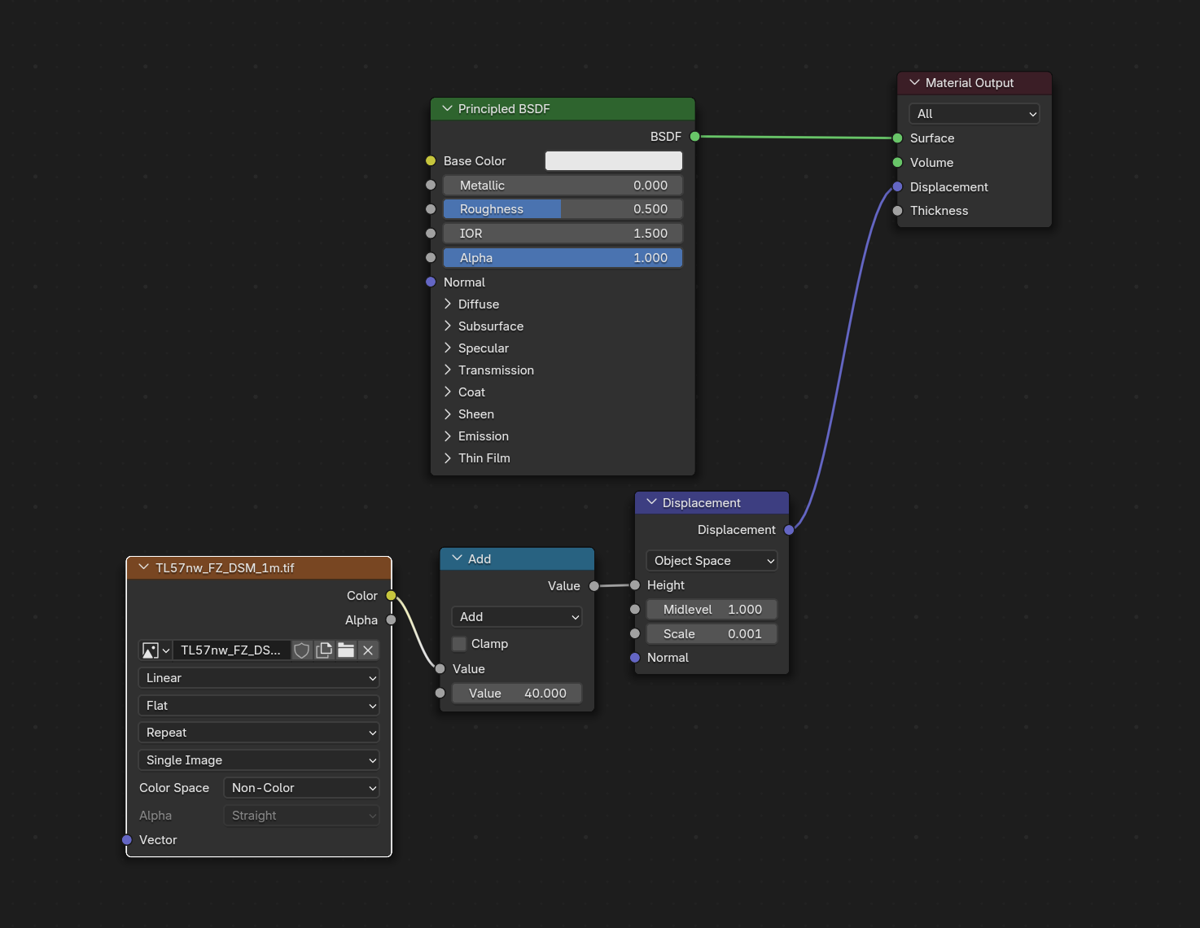Open the Object Space dropdown
This screenshot has height=928, width=1200.
711,561
